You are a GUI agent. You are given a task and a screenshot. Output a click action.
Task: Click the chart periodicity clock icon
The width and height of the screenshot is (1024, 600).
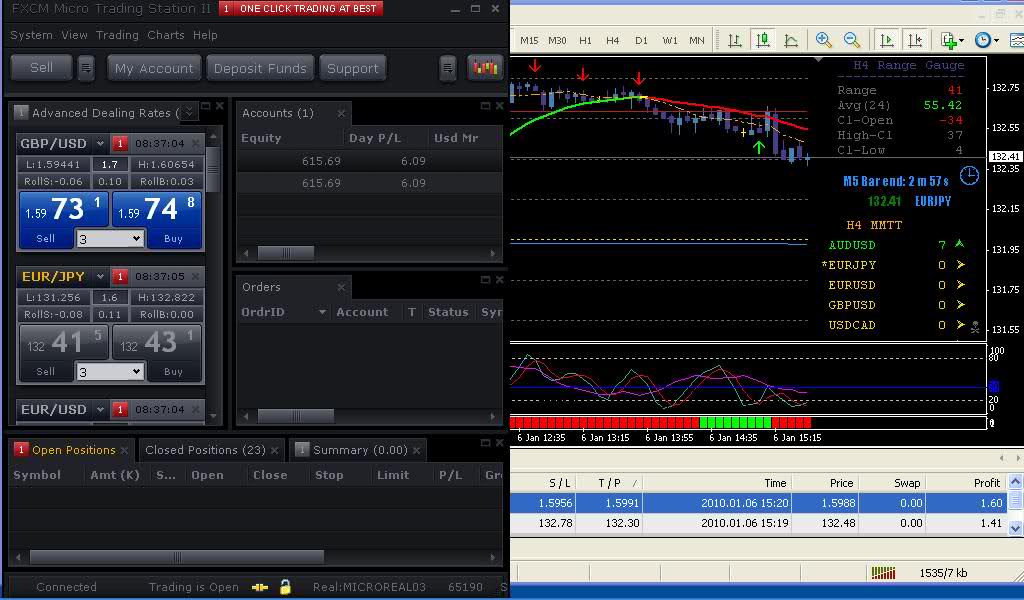pos(984,40)
